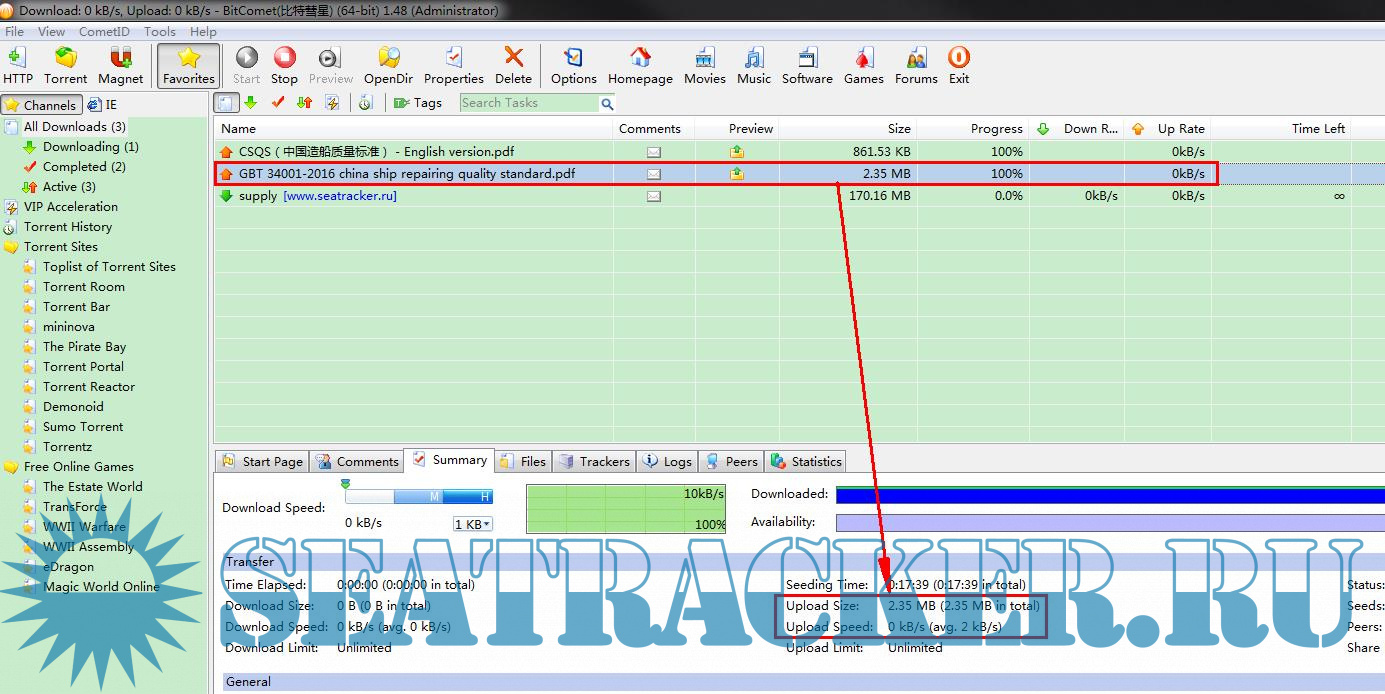Open the OpenDir folder icon
The width and height of the screenshot is (1385, 694).
tap(388, 65)
